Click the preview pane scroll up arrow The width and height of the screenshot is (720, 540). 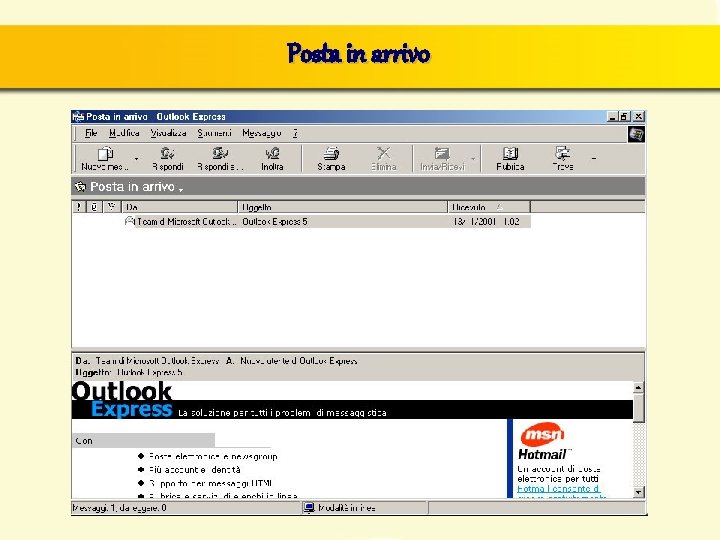638,388
